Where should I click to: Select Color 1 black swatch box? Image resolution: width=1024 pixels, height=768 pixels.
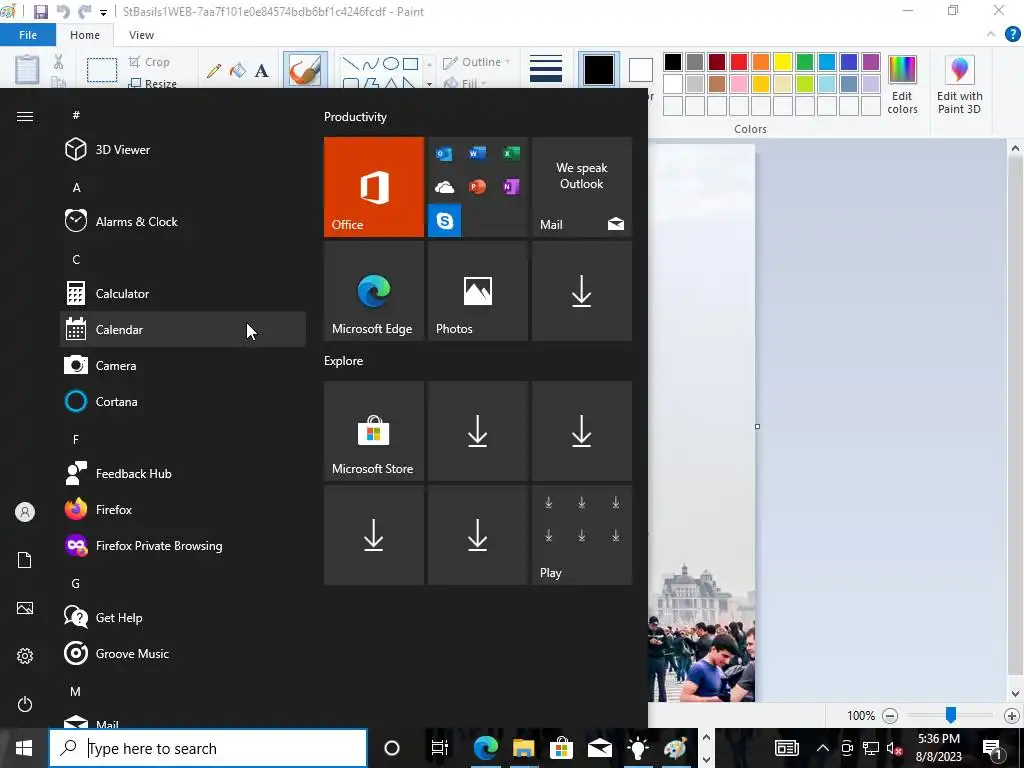(x=599, y=69)
